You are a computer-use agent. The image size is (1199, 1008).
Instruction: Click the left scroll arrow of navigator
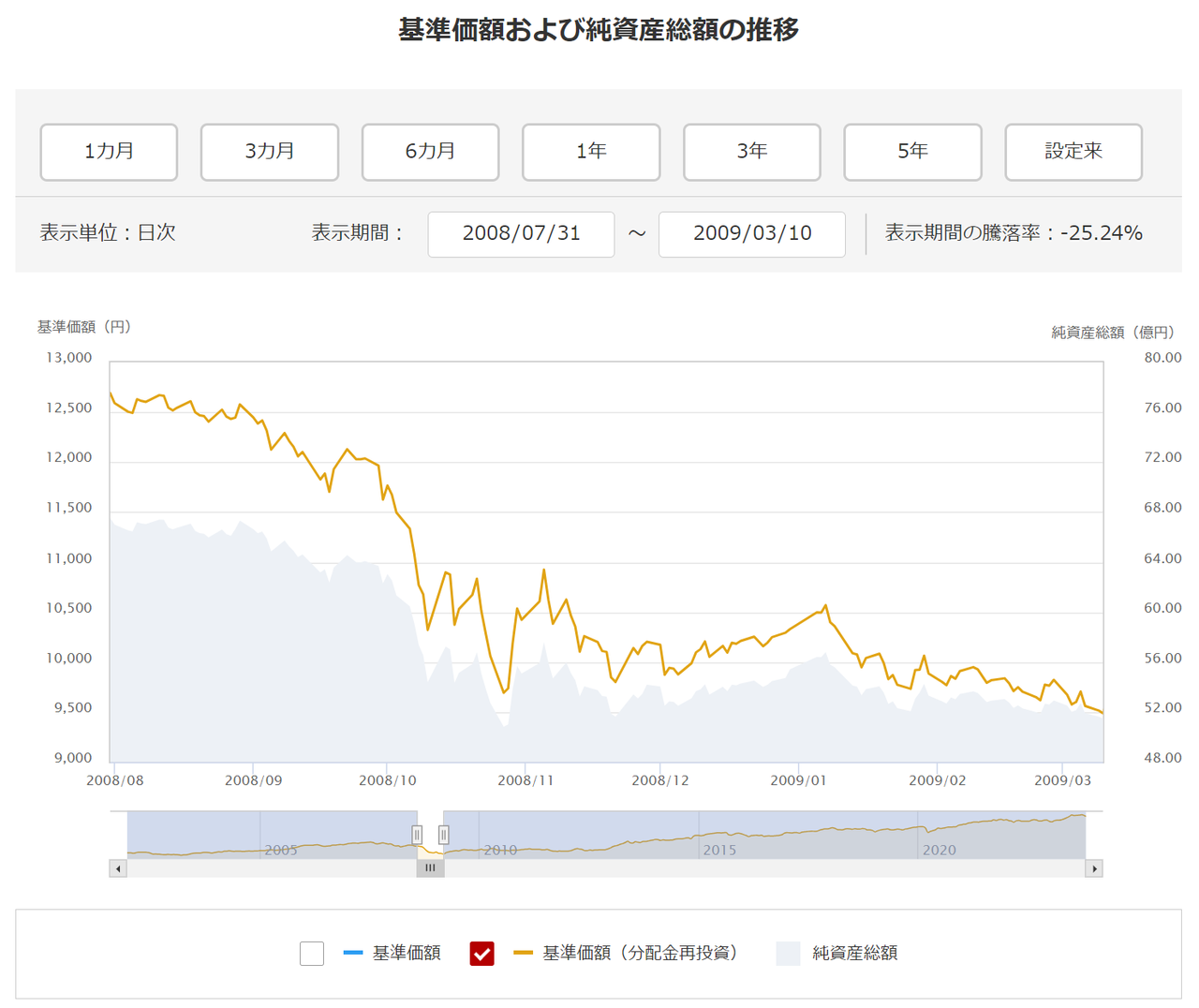click(118, 868)
